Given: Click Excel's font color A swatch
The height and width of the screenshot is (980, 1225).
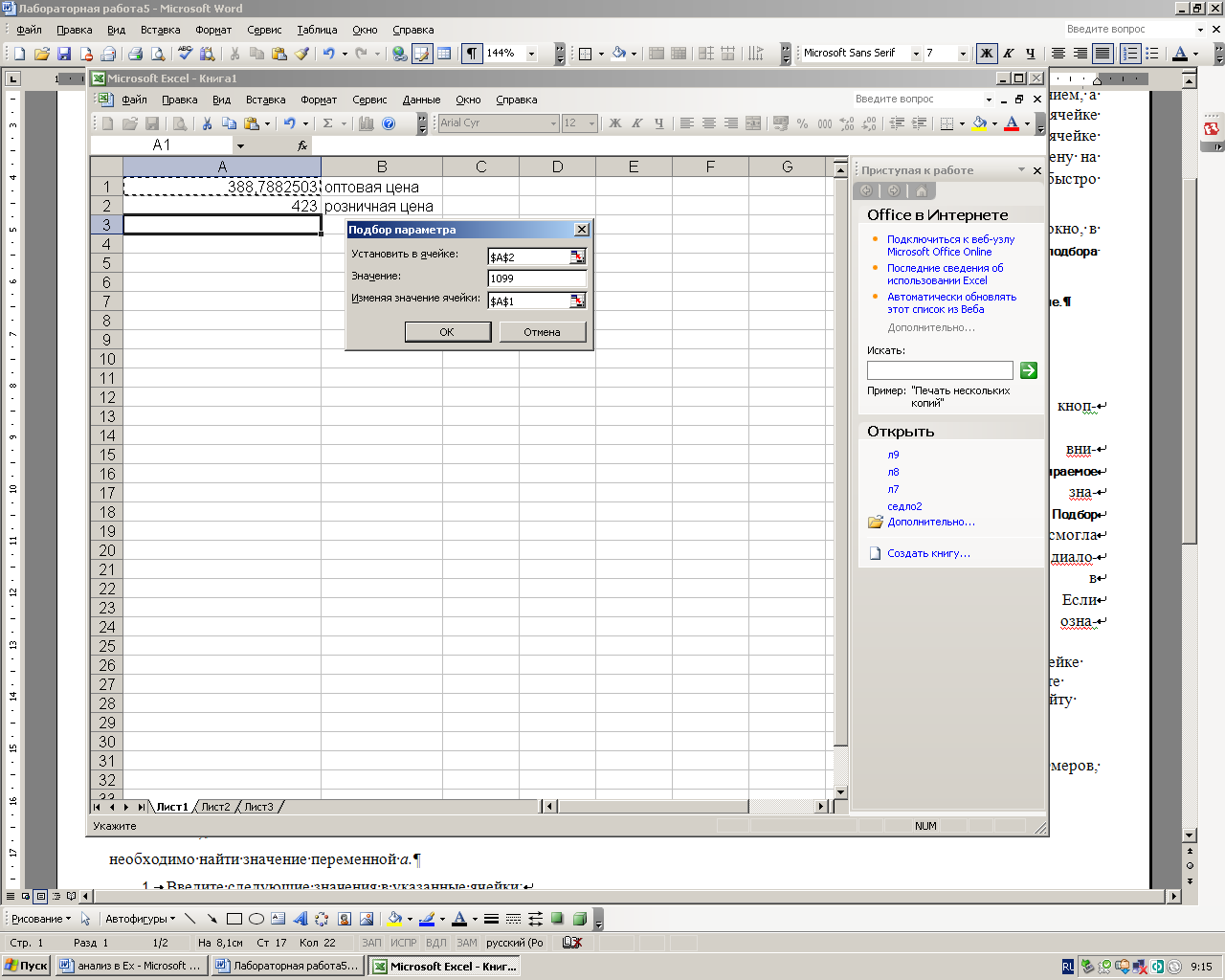Looking at the screenshot, I should (x=1012, y=123).
